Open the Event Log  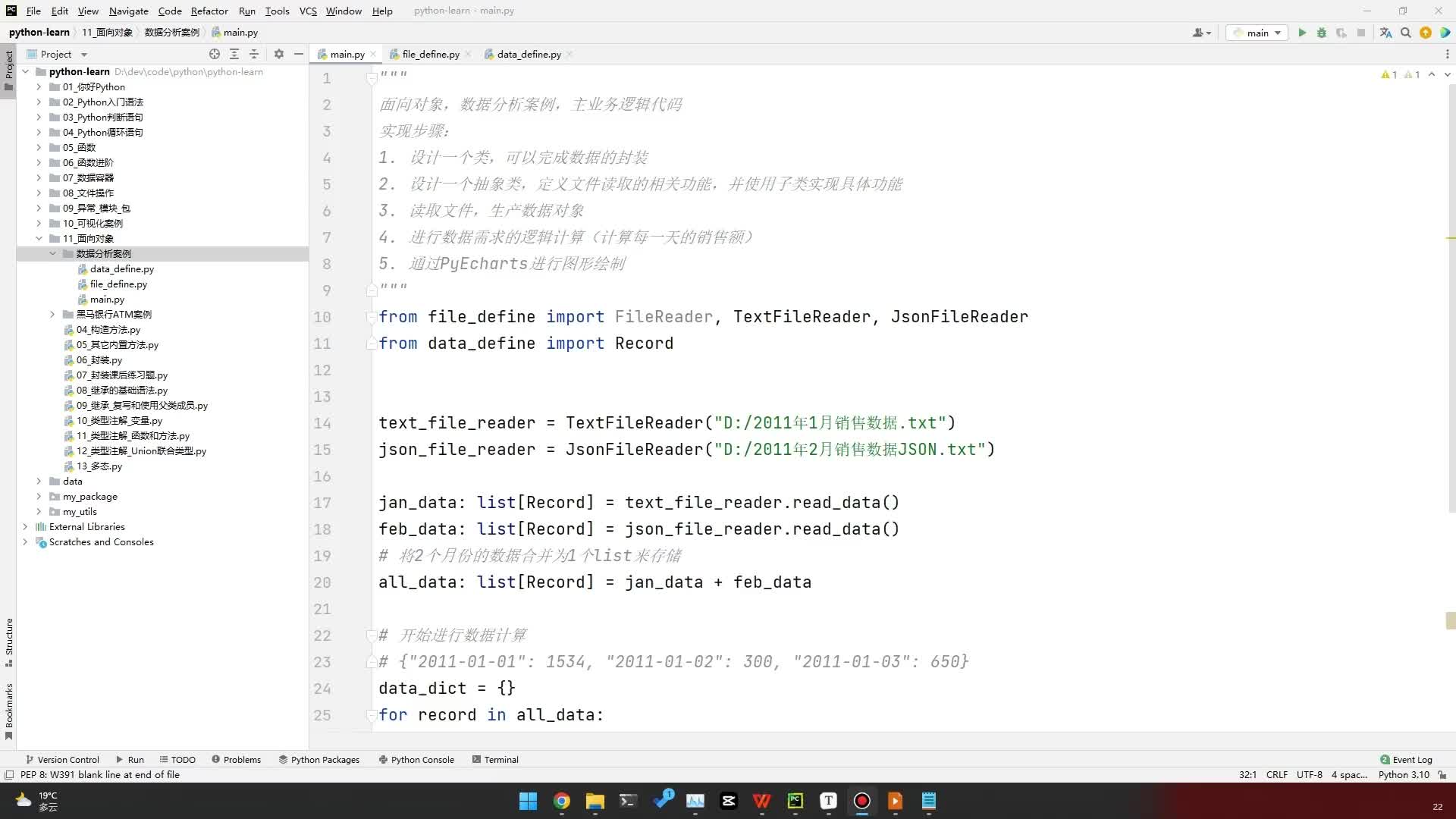pyautogui.click(x=1406, y=759)
